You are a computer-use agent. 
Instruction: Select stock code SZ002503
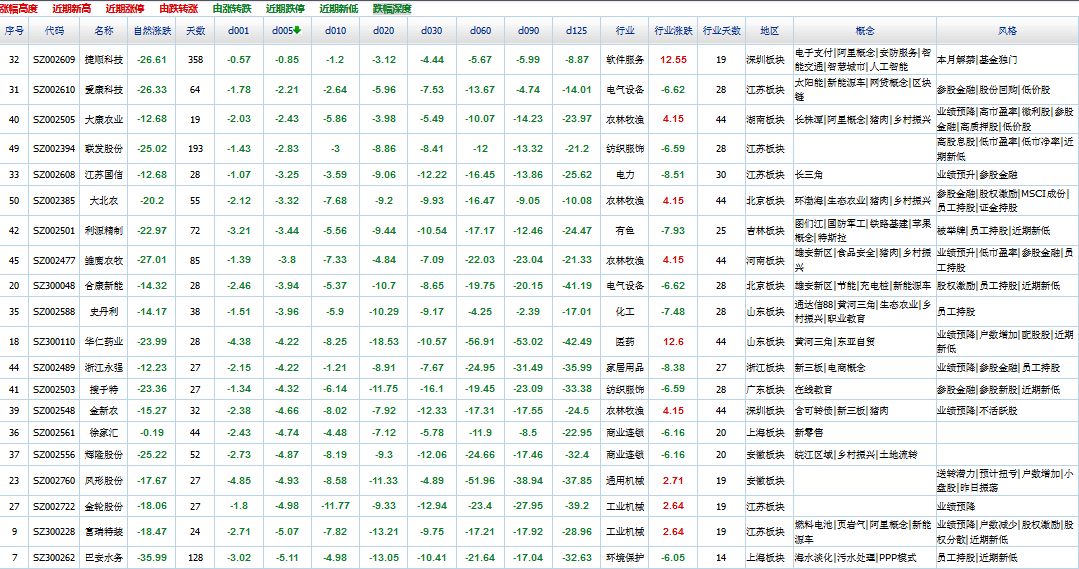[54, 389]
